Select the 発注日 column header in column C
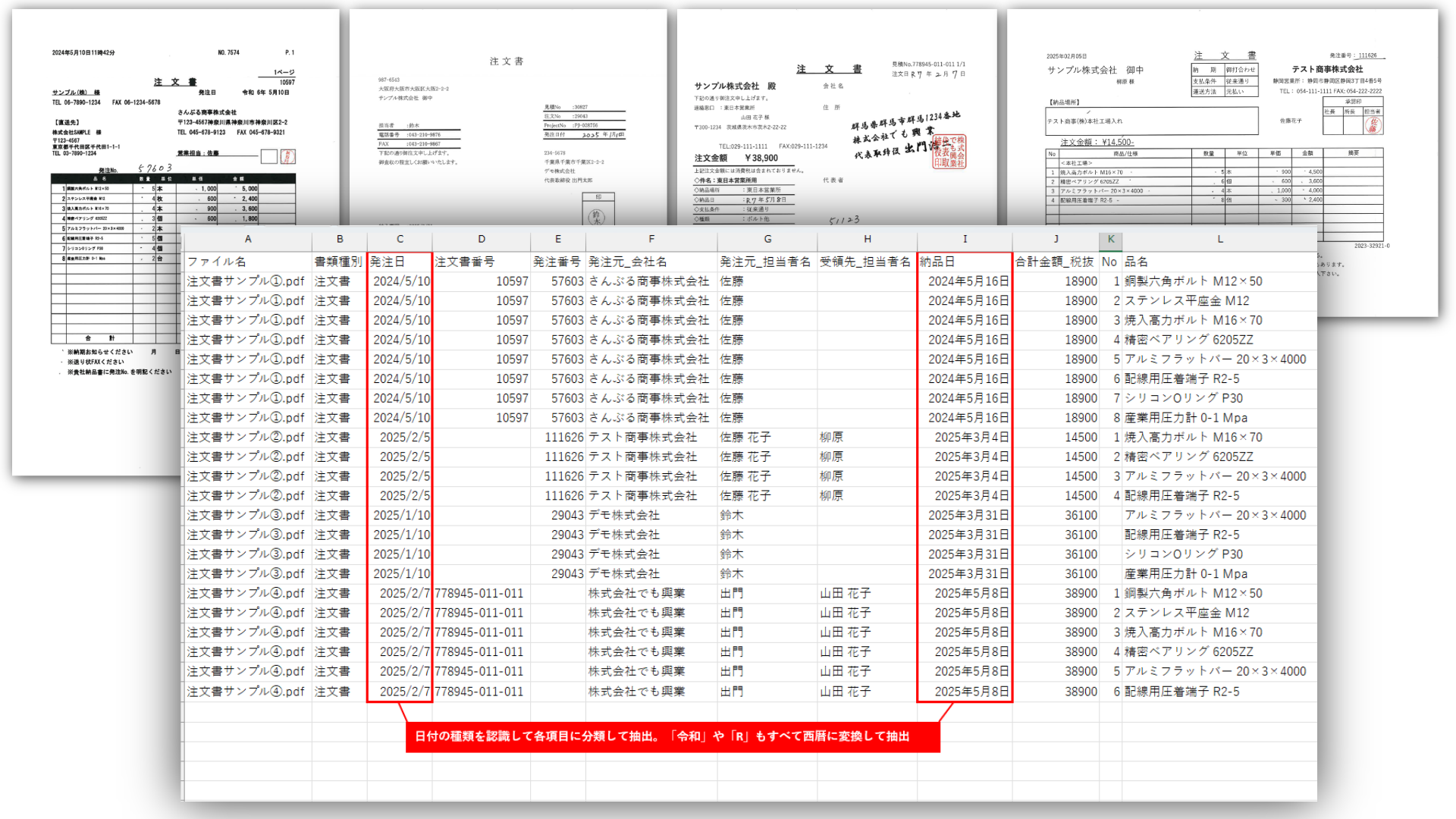The image size is (1456, 819). pyautogui.click(x=398, y=261)
